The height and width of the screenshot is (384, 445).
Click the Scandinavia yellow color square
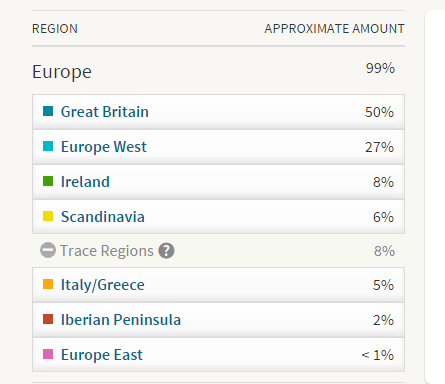pyautogui.click(x=48, y=216)
